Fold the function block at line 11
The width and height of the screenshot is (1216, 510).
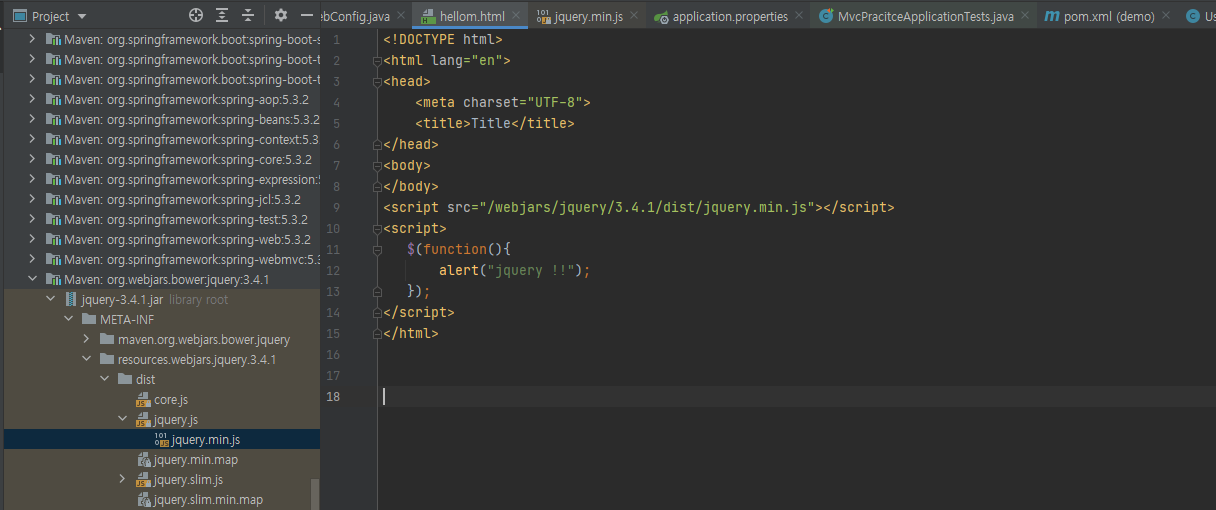[378, 250]
